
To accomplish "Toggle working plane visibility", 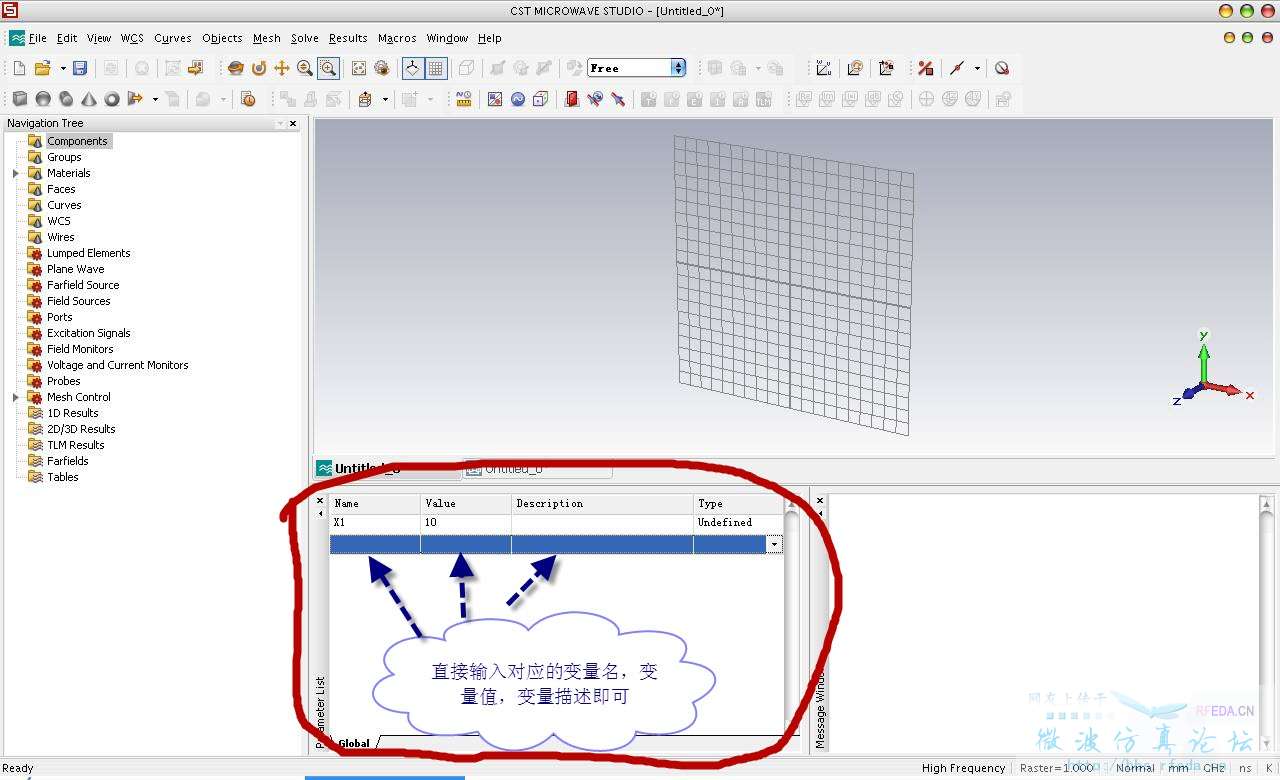I will click(x=412, y=68).
